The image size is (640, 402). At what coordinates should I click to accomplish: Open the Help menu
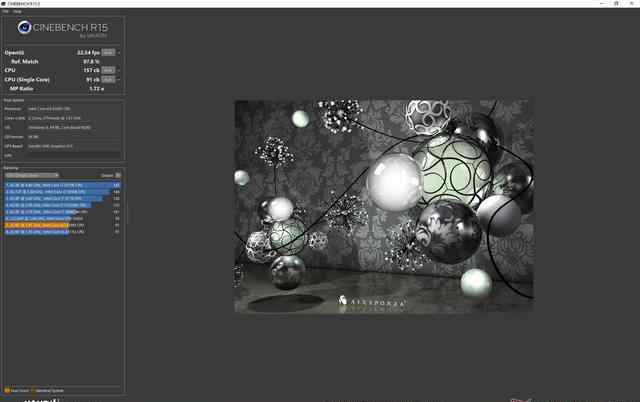click(17, 11)
